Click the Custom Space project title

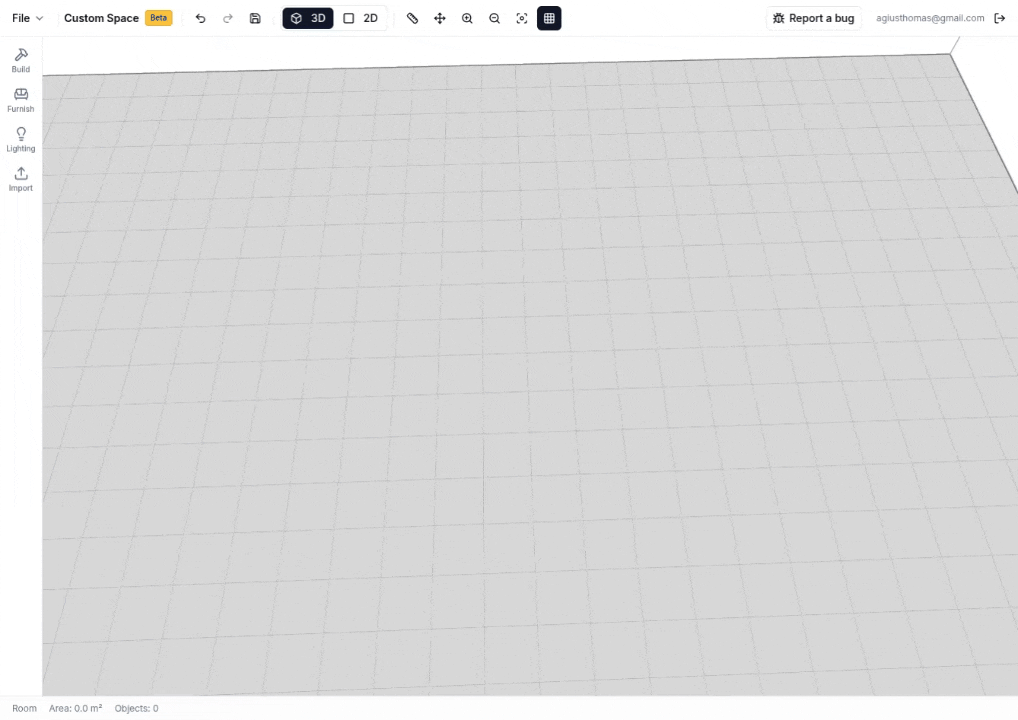click(x=101, y=18)
